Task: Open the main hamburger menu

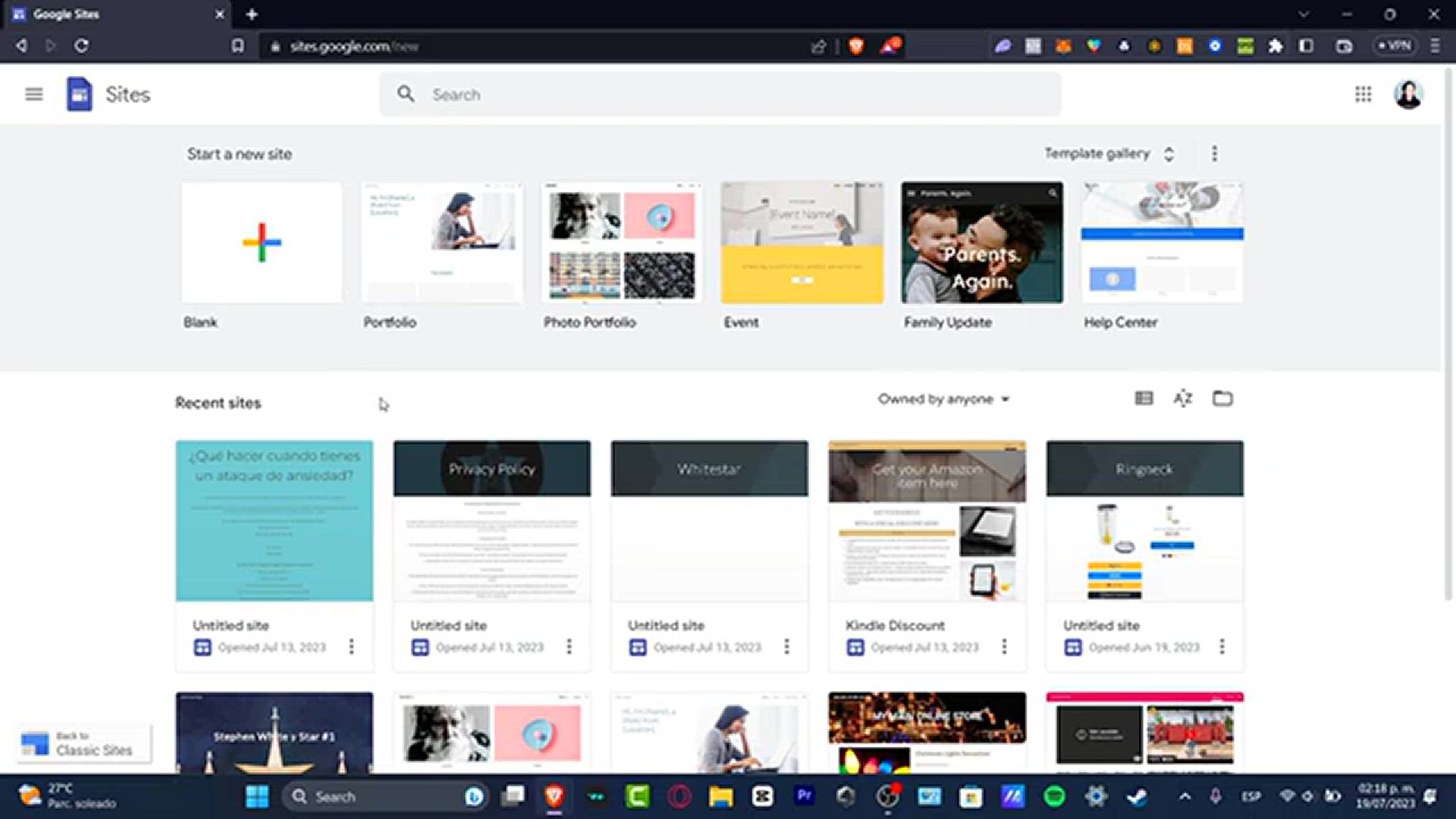Action: point(33,94)
